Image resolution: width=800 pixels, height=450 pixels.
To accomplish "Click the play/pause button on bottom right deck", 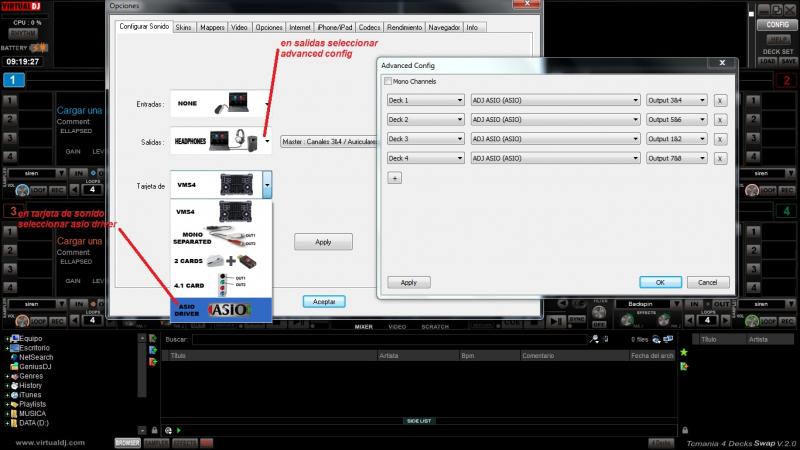I will [556, 321].
